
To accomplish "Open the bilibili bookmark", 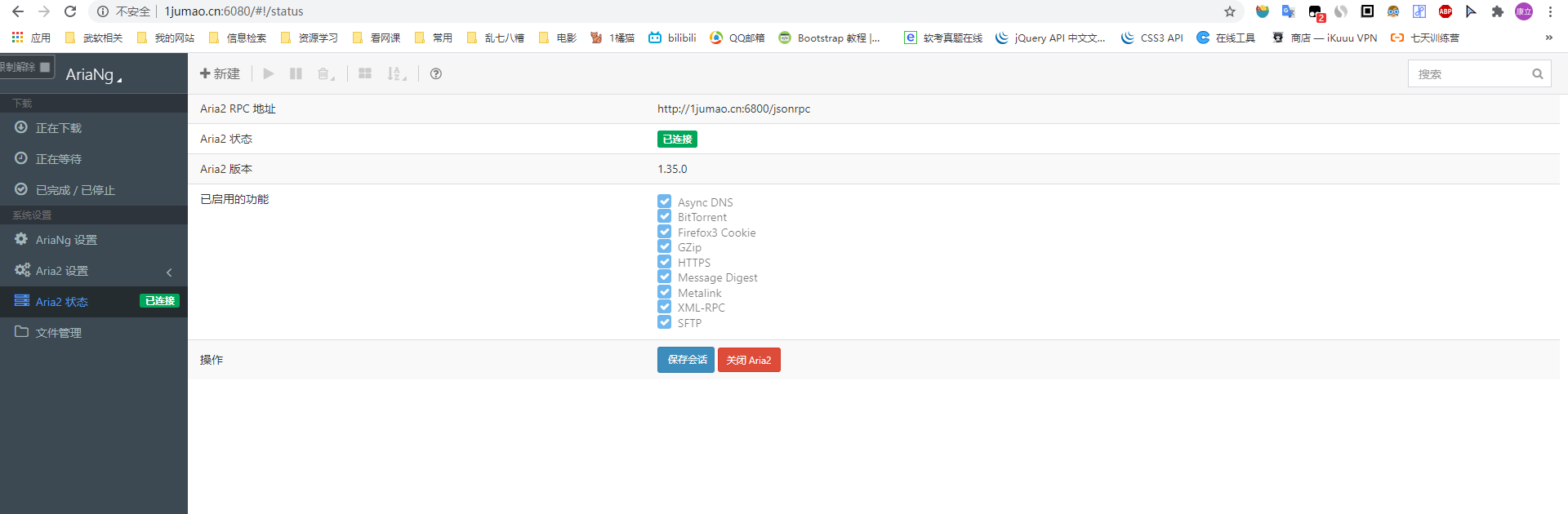I will [x=672, y=38].
